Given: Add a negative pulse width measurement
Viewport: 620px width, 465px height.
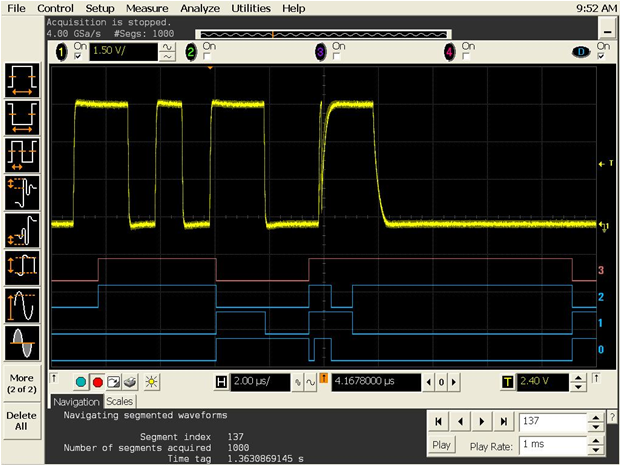Looking at the screenshot, I should (x=22, y=118).
